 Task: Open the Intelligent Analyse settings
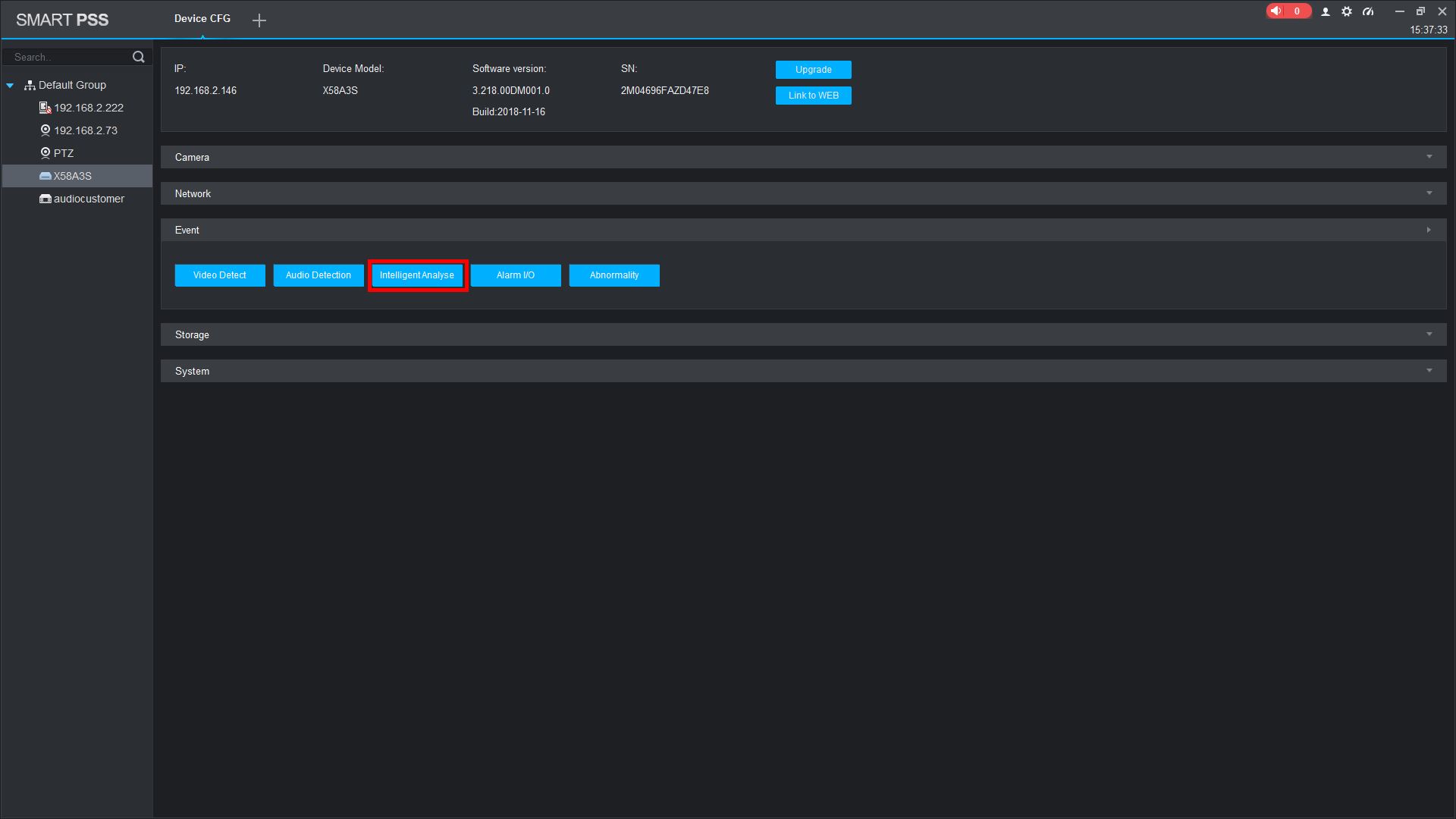click(x=417, y=275)
